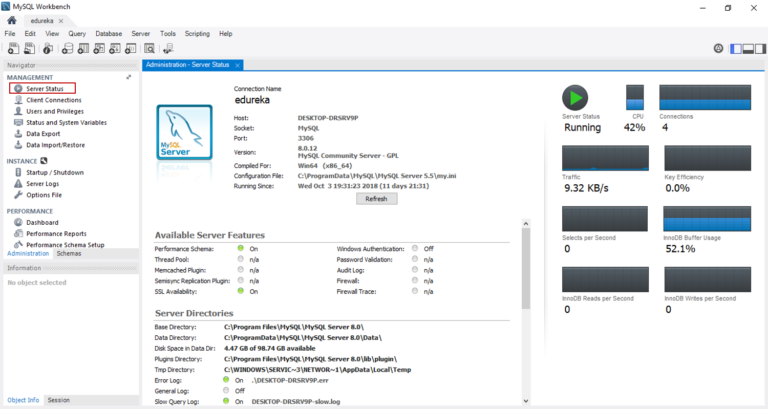
Task: Expand the Navigator management section arrows
Action: (128, 77)
